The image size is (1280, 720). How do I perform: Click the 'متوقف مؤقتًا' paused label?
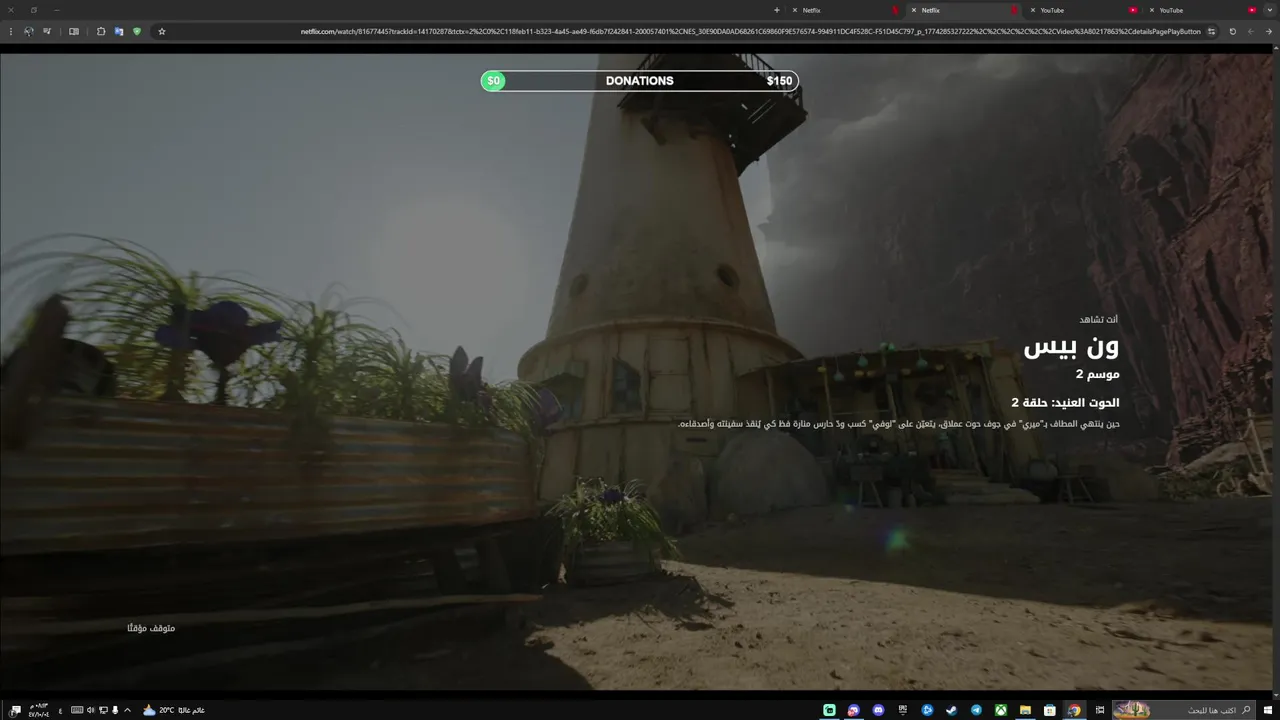(151, 628)
